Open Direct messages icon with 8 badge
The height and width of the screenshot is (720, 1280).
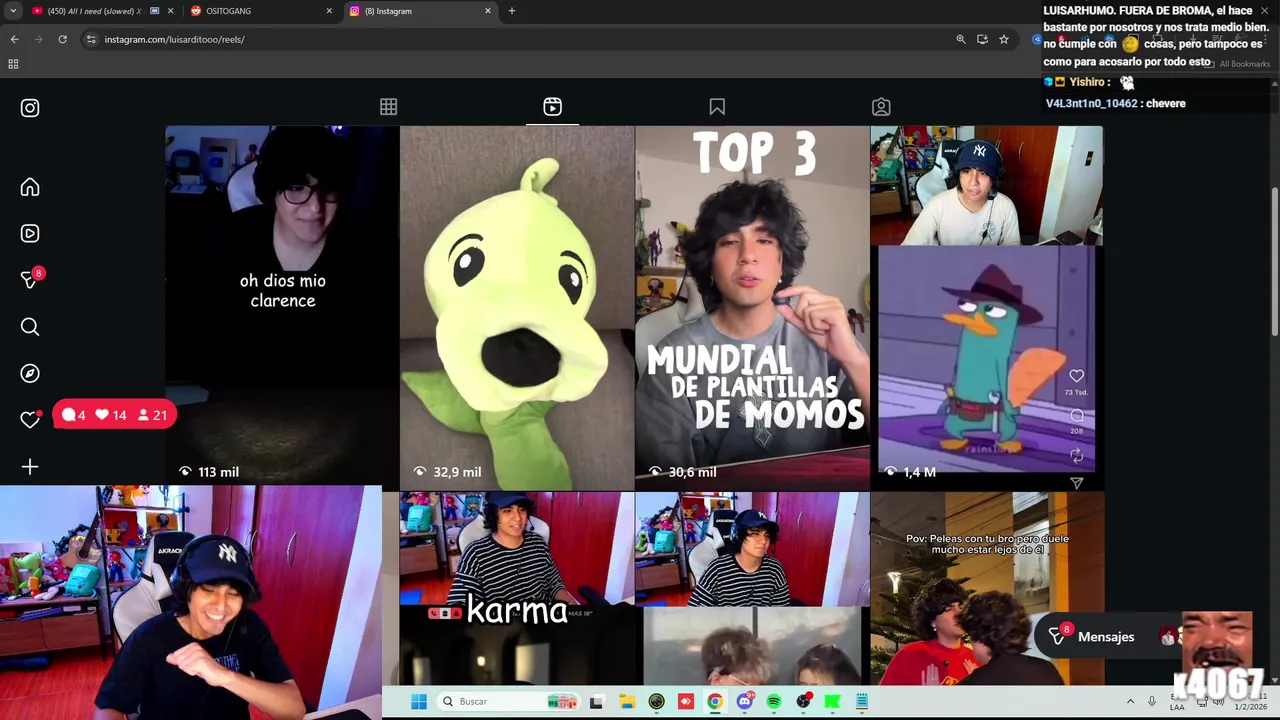coord(30,280)
